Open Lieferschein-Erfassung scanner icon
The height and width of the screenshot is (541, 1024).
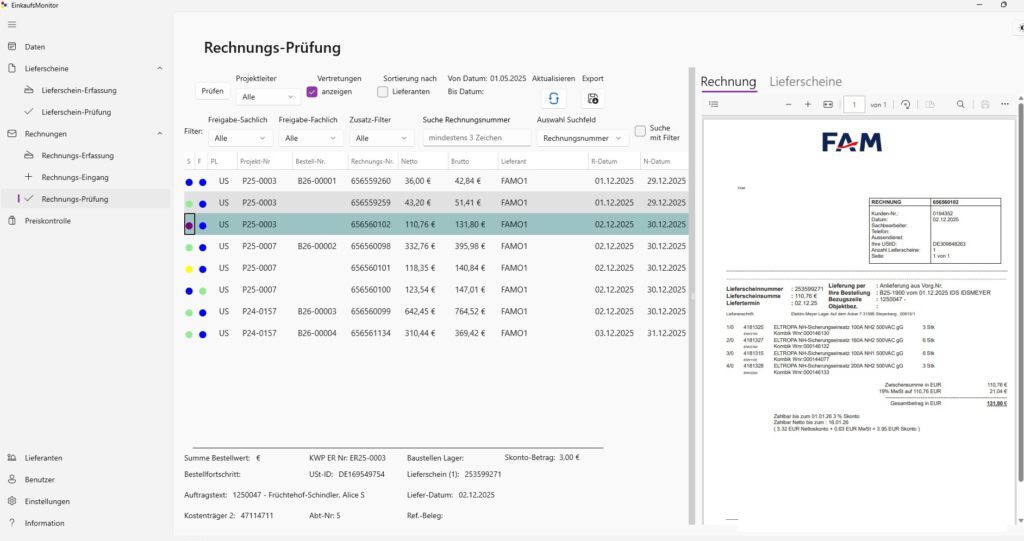[29, 90]
